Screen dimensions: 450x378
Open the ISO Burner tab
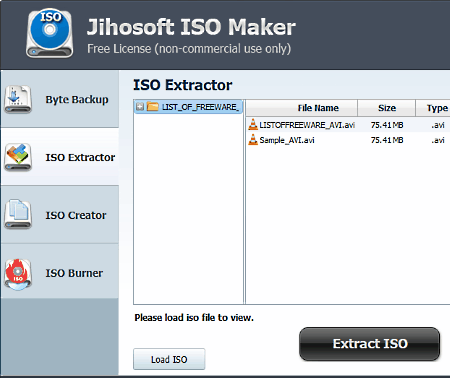(60, 271)
